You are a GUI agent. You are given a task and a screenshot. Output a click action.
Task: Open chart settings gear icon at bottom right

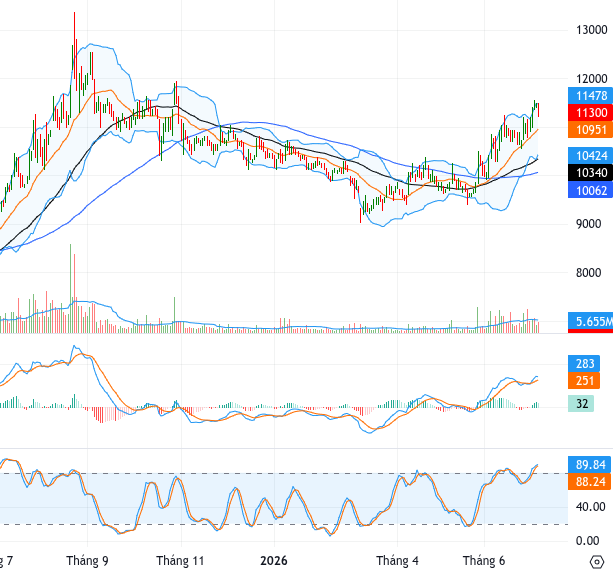tap(597, 562)
